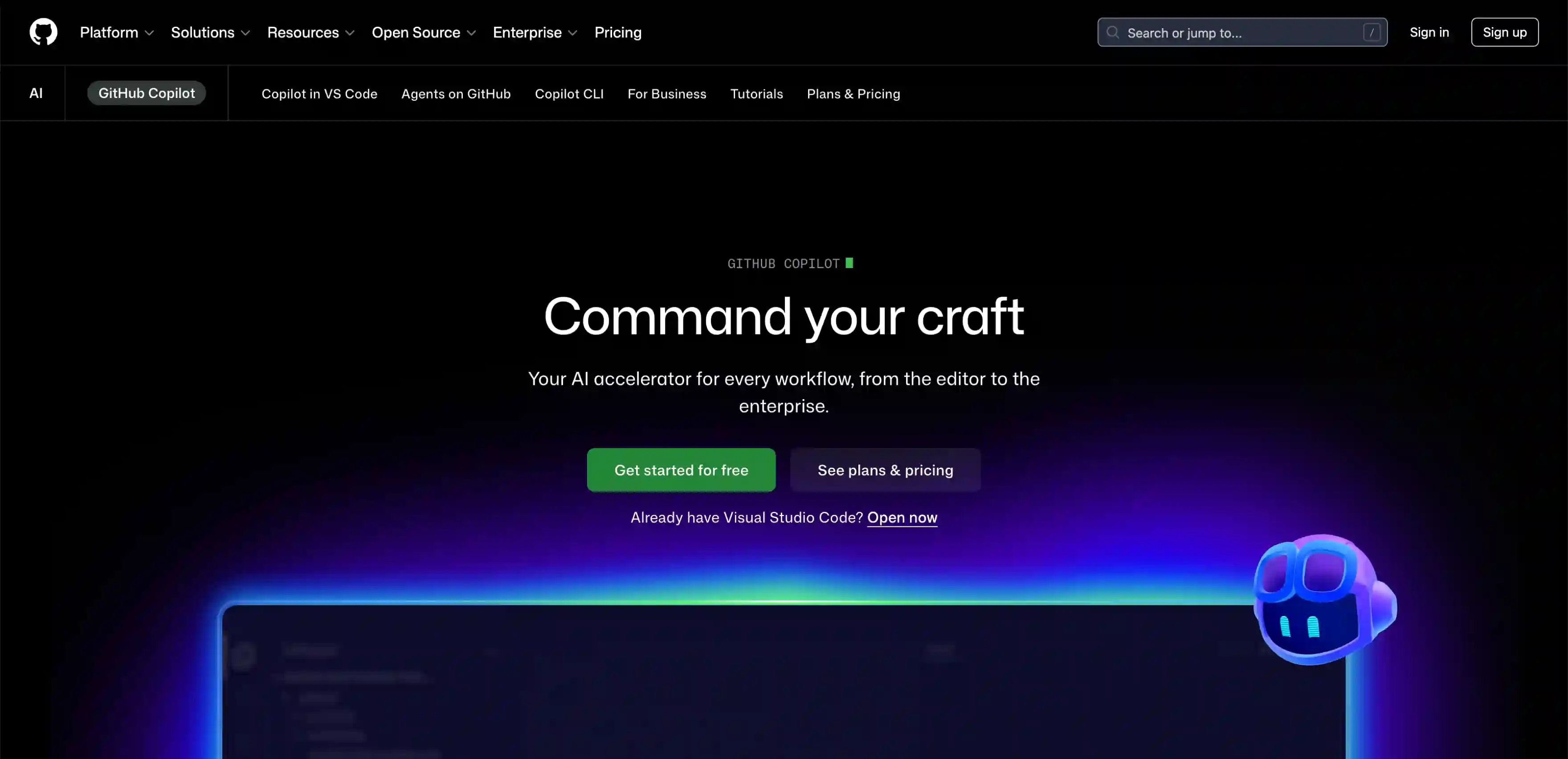Open the Copilot CLI page
This screenshot has height=759, width=1568.
(569, 94)
